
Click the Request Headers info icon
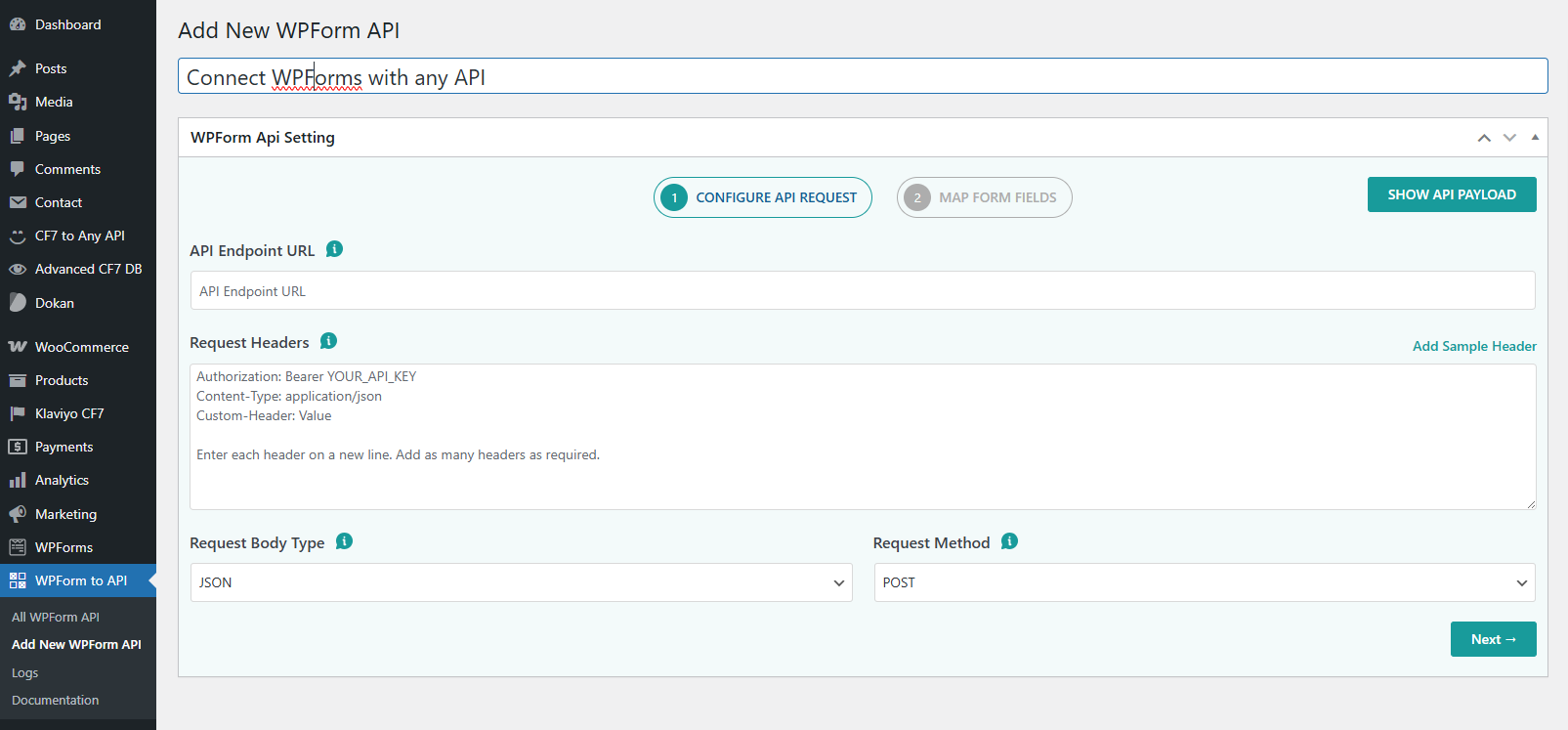tap(328, 341)
